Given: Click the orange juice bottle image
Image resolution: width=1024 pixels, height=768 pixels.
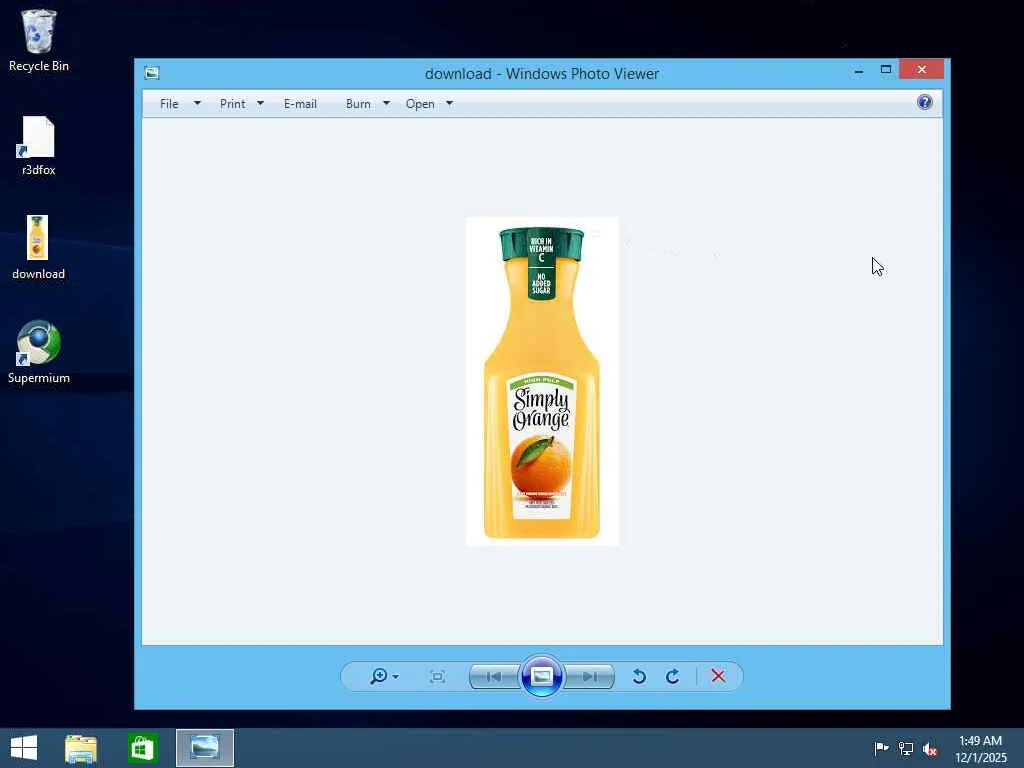Looking at the screenshot, I should pyautogui.click(x=543, y=381).
